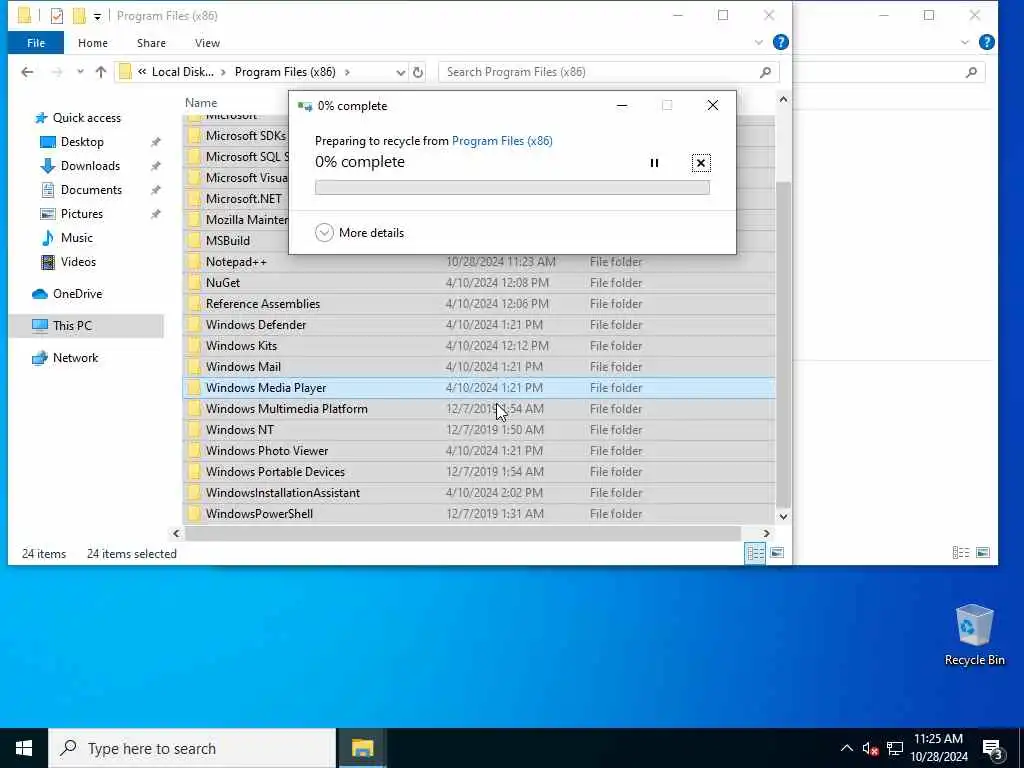This screenshot has width=1024, height=768.
Task: Show hidden system tray icons
Action: coord(846,748)
